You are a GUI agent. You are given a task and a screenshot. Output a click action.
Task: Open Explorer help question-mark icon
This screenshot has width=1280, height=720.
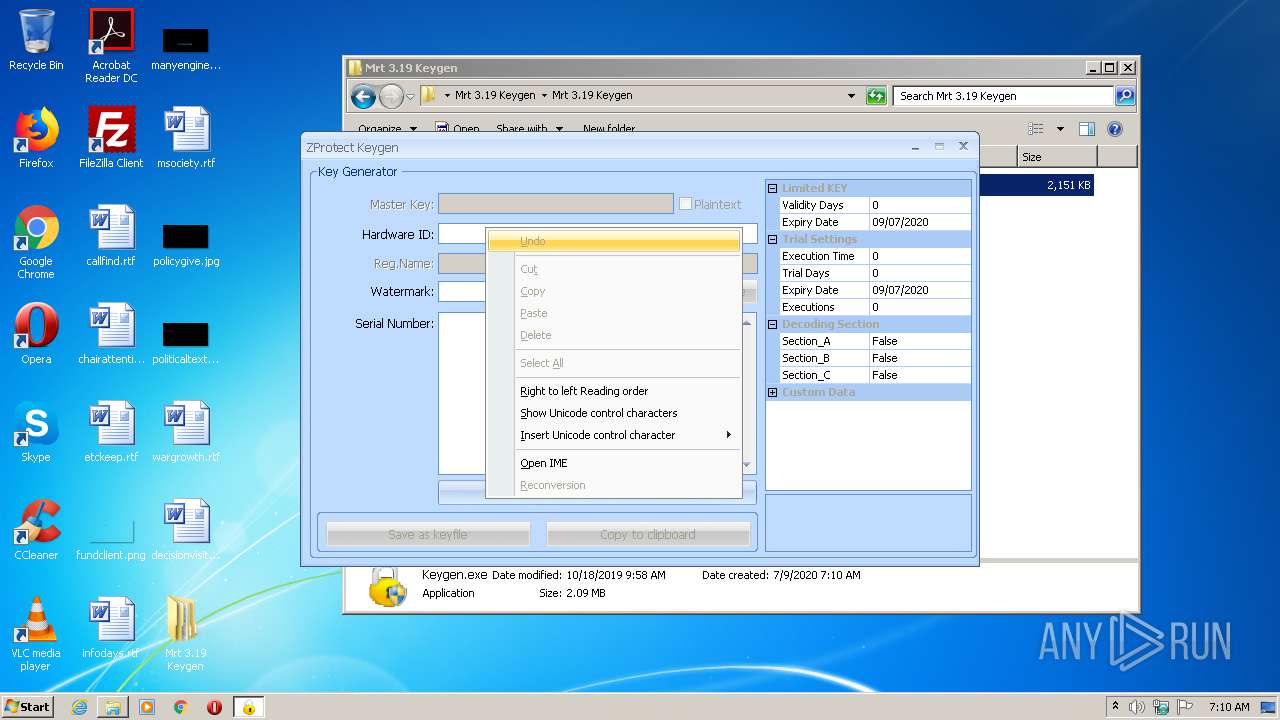(1115, 129)
